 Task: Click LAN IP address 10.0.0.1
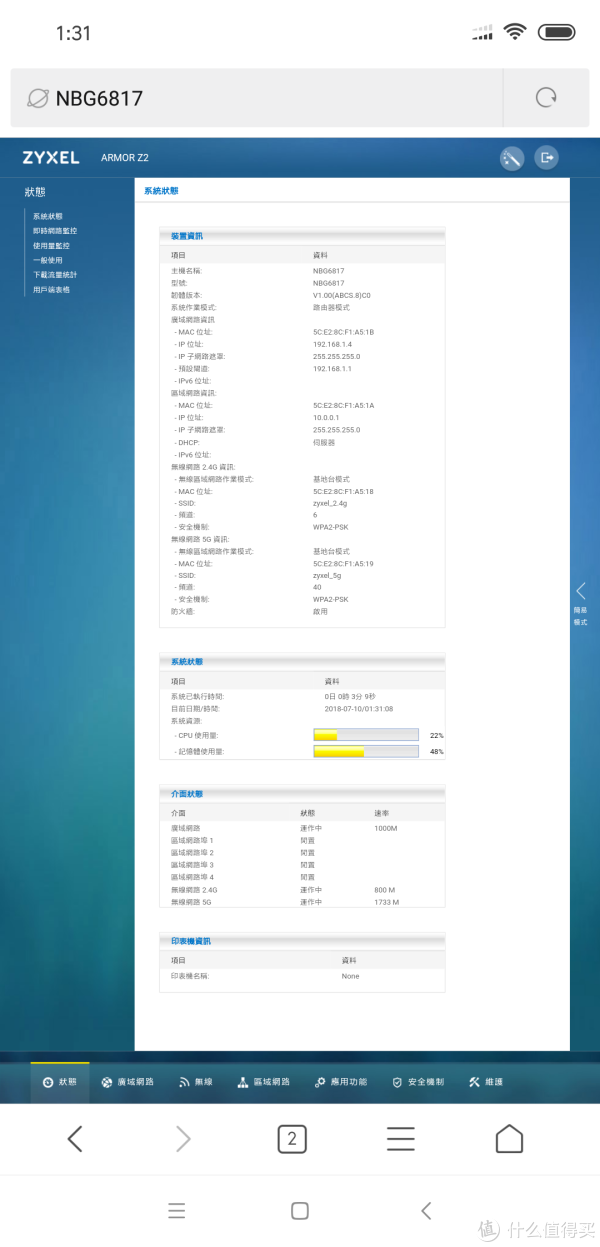327,418
